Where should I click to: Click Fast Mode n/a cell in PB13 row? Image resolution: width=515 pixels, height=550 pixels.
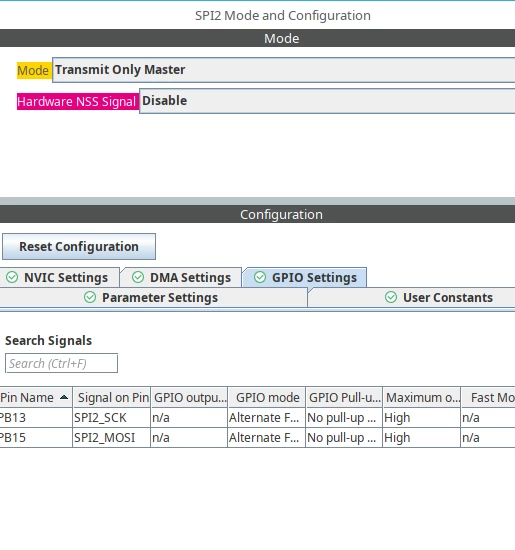pos(488,418)
